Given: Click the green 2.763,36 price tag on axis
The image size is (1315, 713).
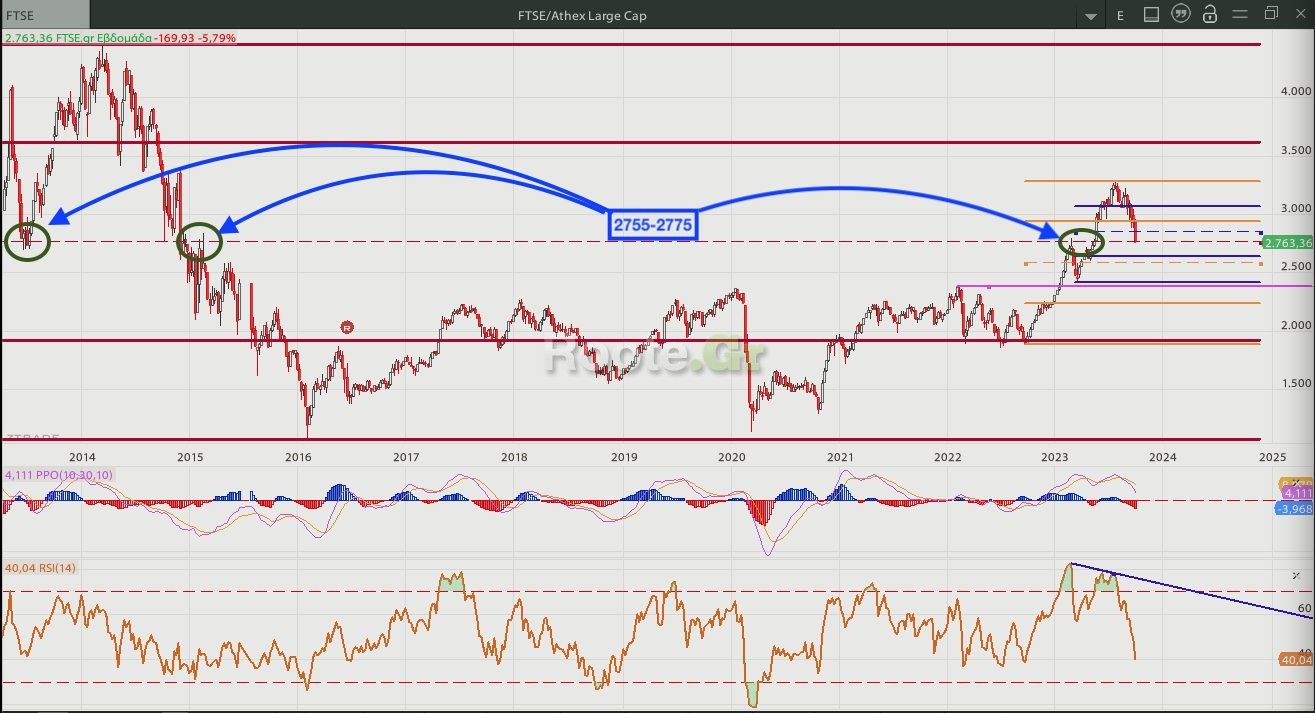Looking at the screenshot, I should (x=1287, y=243).
